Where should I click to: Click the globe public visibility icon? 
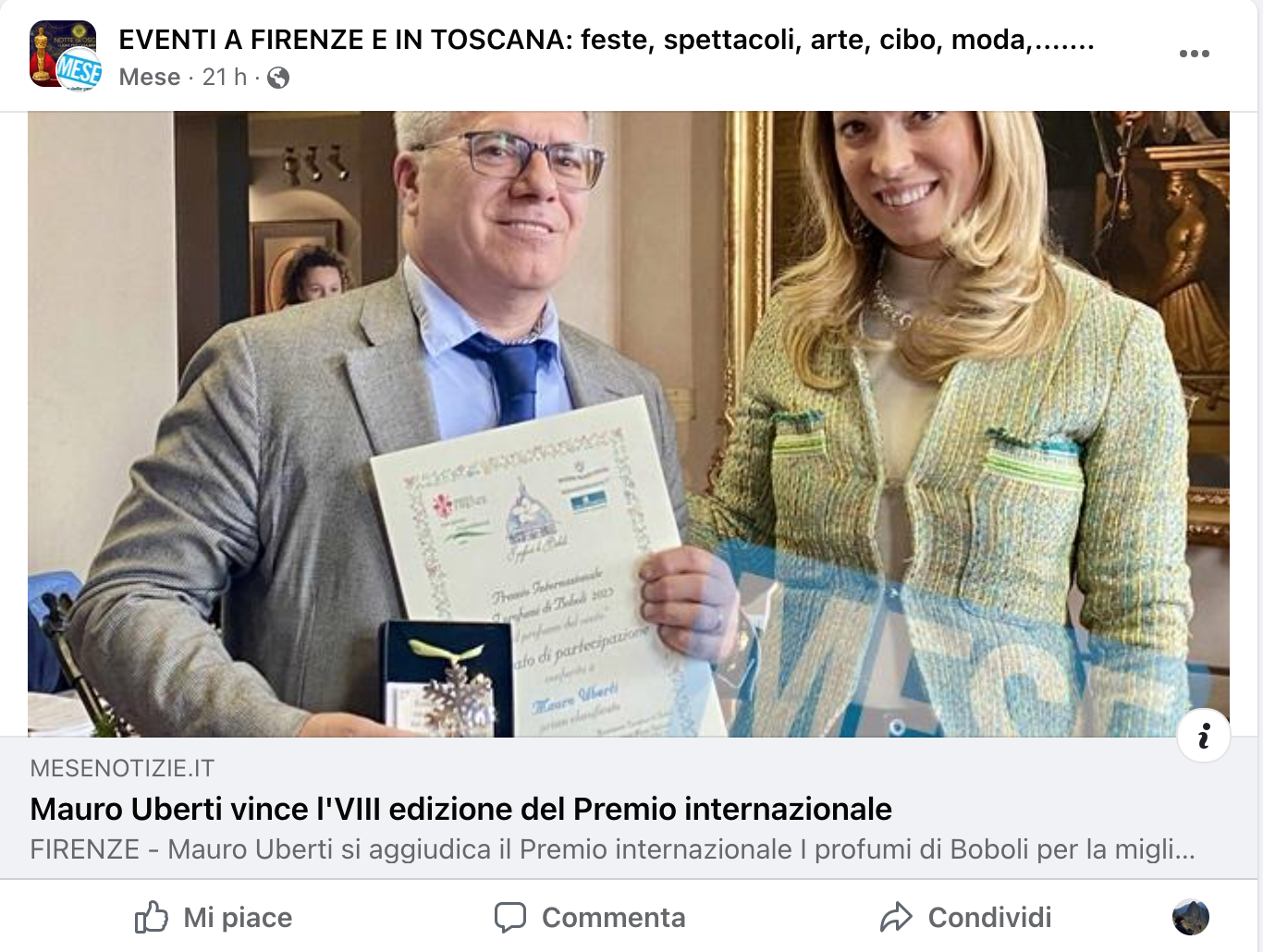point(278,78)
